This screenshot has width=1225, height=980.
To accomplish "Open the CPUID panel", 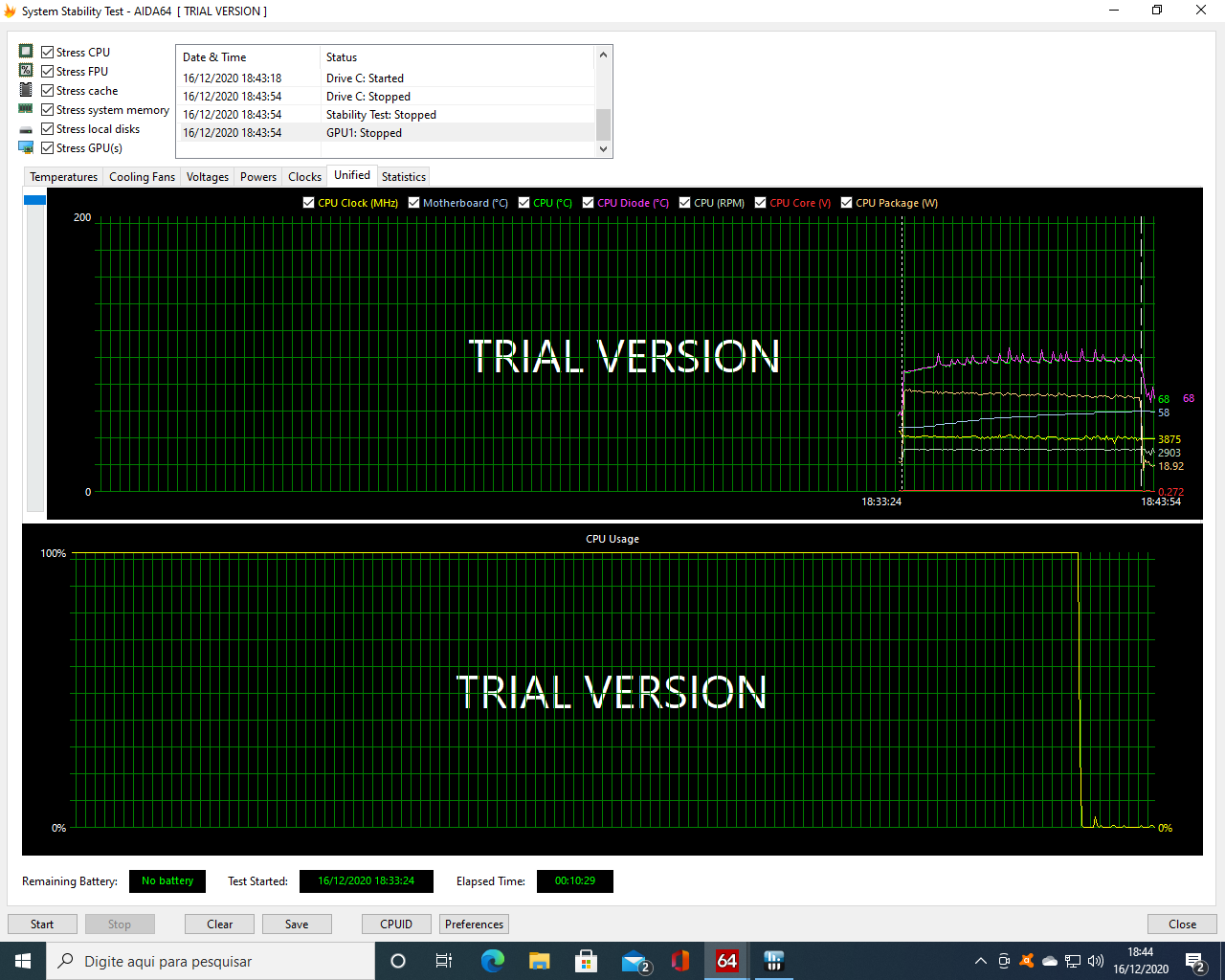I will coord(396,924).
